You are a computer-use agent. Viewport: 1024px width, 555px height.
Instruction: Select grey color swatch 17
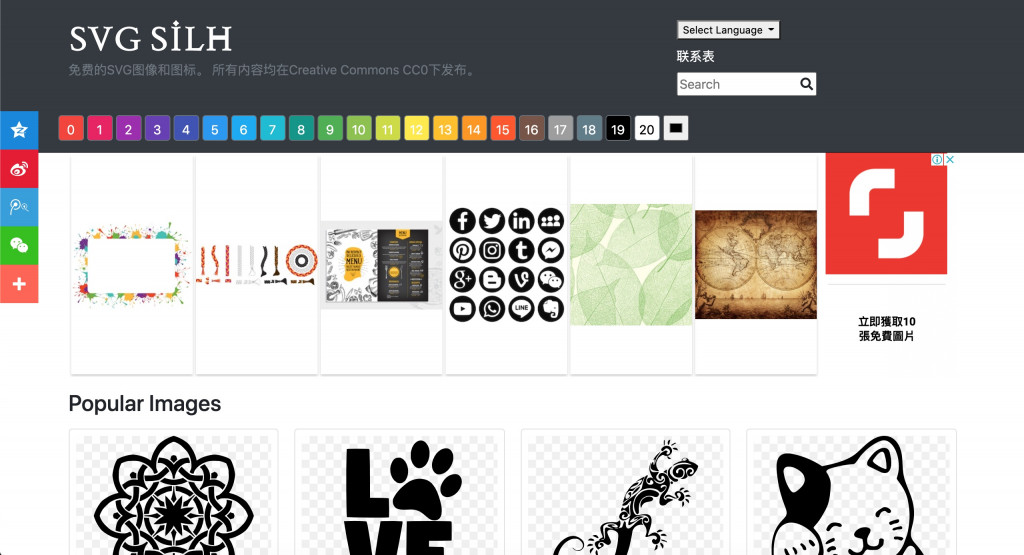coord(560,129)
